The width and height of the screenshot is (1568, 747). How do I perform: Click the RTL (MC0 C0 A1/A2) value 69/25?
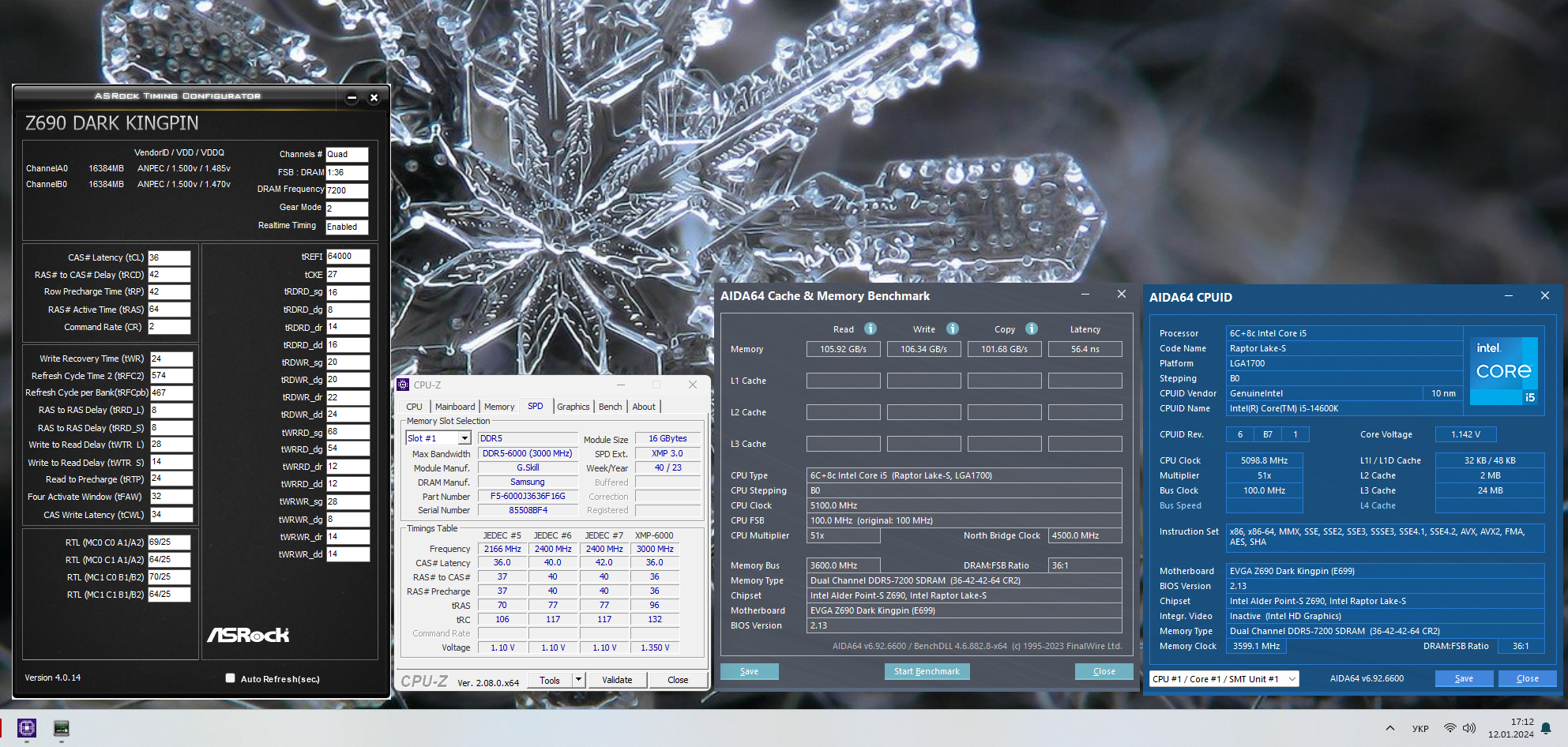click(169, 542)
